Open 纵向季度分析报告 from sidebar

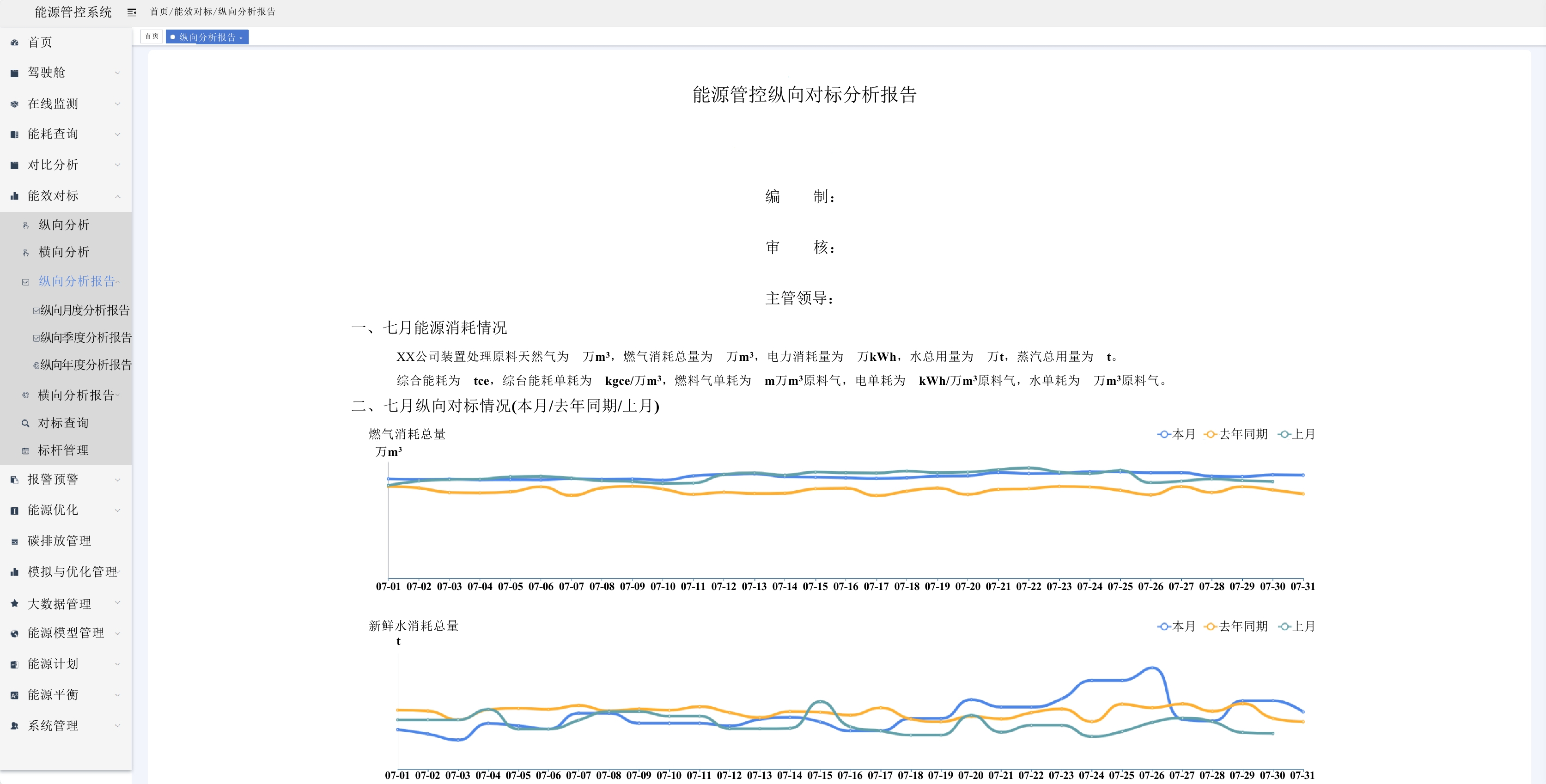point(86,337)
